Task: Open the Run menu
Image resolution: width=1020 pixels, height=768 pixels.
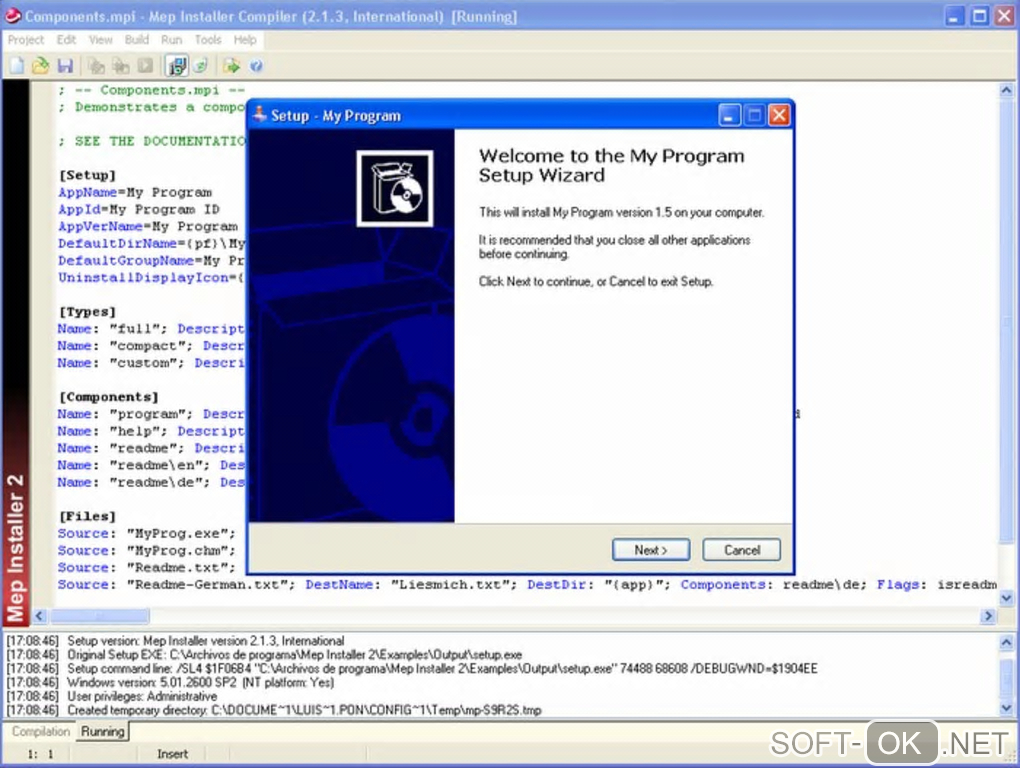Action: coord(172,40)
